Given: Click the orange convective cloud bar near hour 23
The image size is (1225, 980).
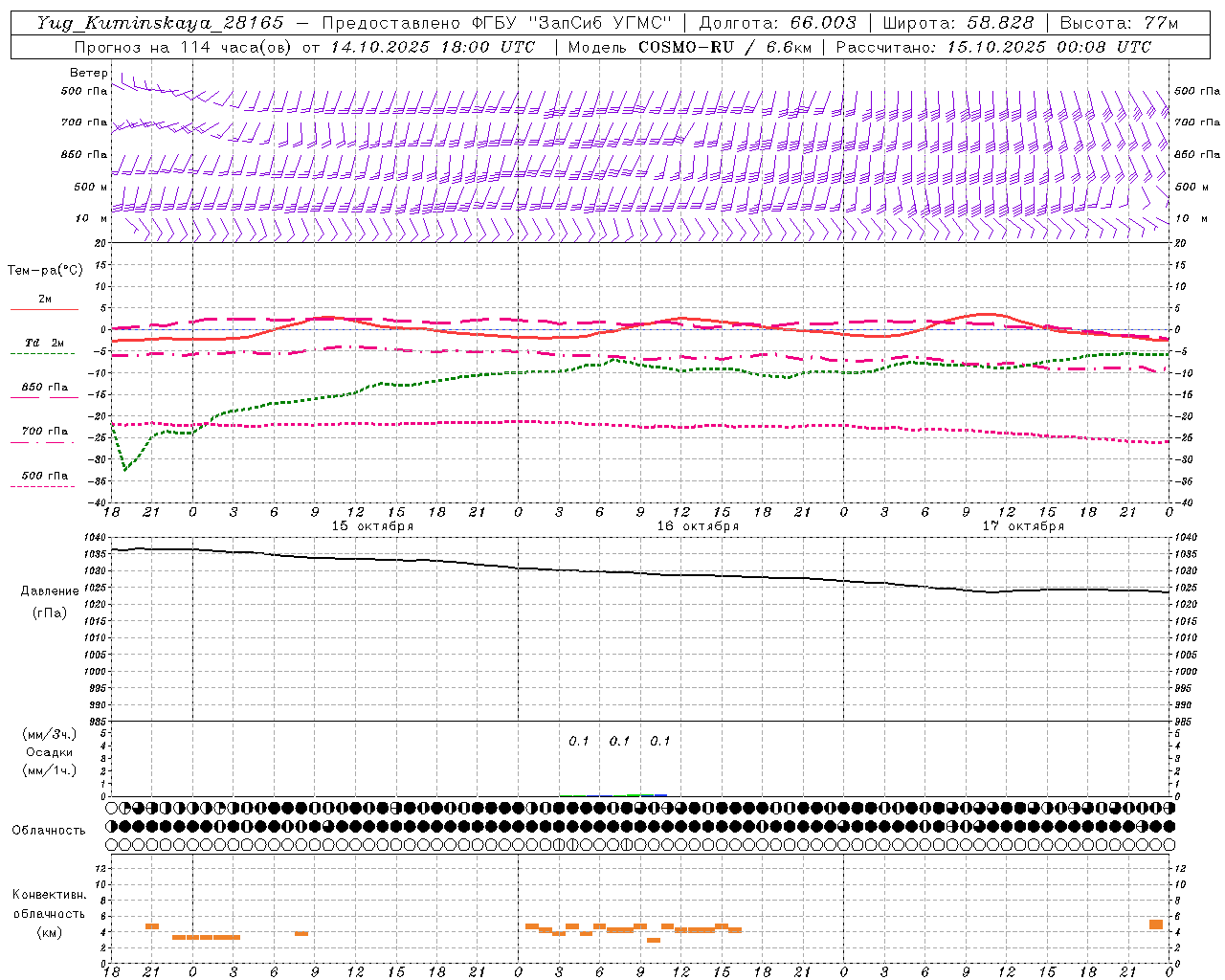Looking at the screenshot, I should (x=1156, y=924).
